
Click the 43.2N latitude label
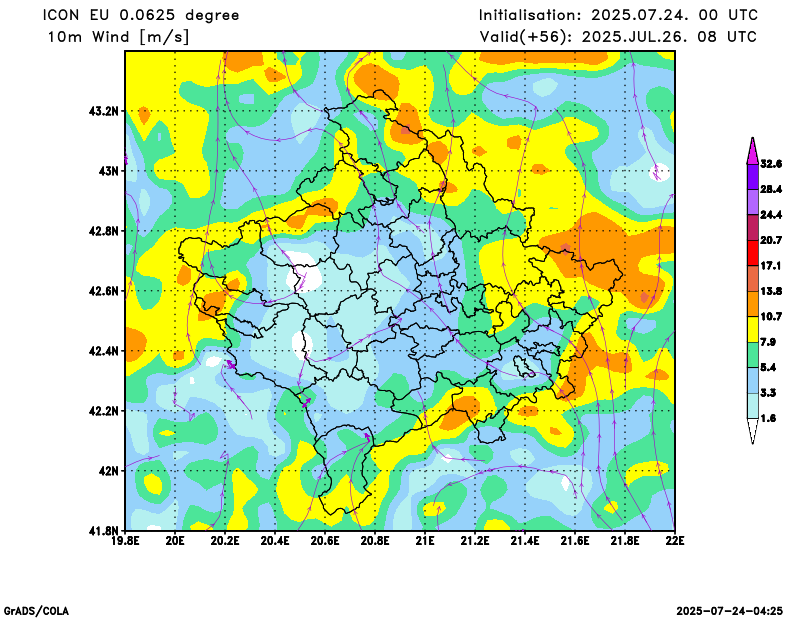click(104, 111)
